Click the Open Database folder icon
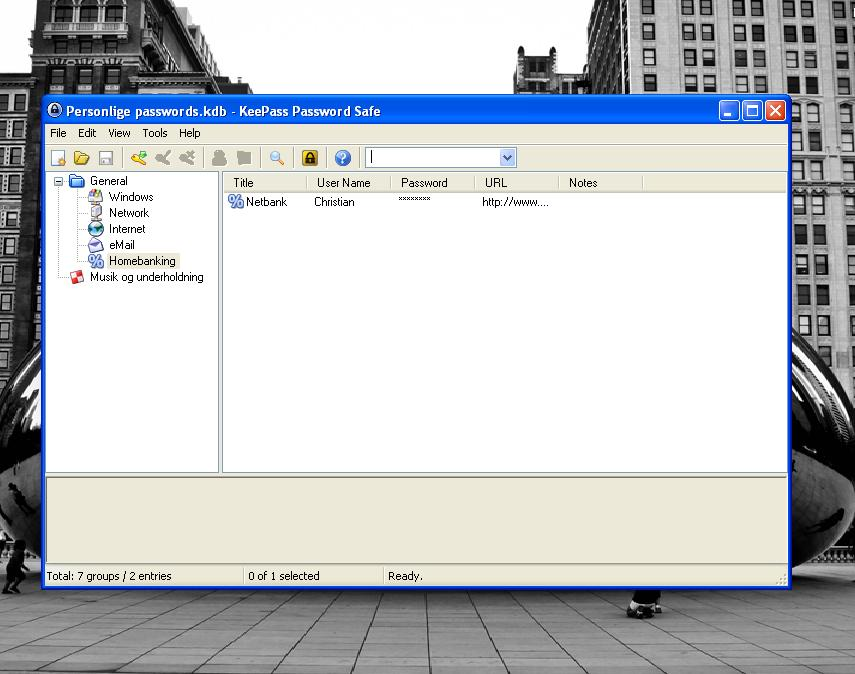The image size is (855, 674). (82, 158)
